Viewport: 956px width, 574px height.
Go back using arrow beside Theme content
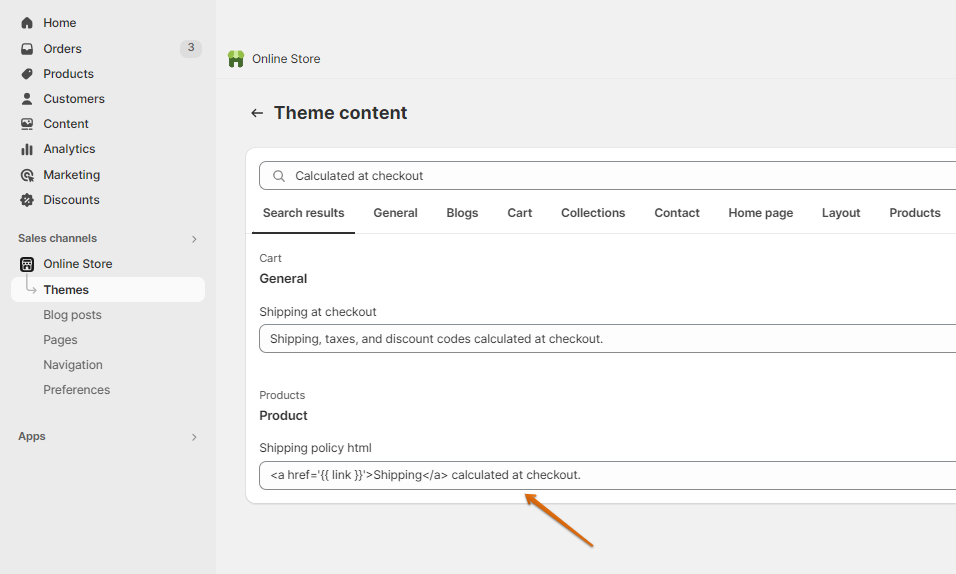(257, 113)
